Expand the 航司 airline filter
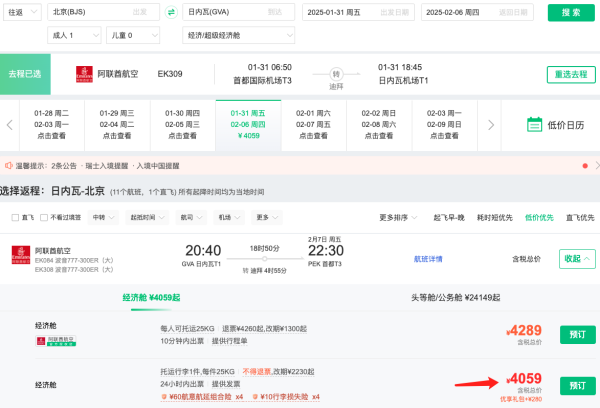The height and width of the screenshot is (408, 600). click(191, 217)
